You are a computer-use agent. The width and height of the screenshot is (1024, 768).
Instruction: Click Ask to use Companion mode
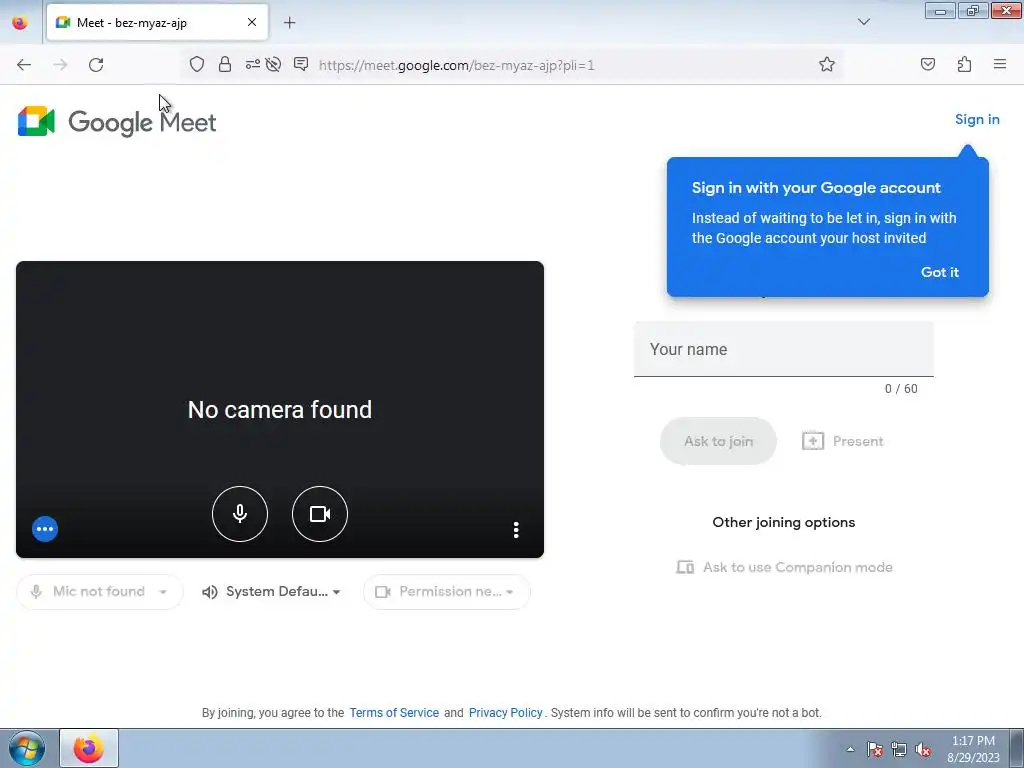click(784, 567)
